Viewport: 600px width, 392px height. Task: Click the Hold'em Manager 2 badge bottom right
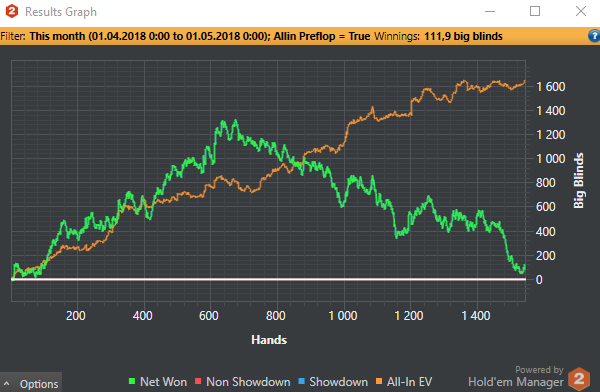(579, 379)
